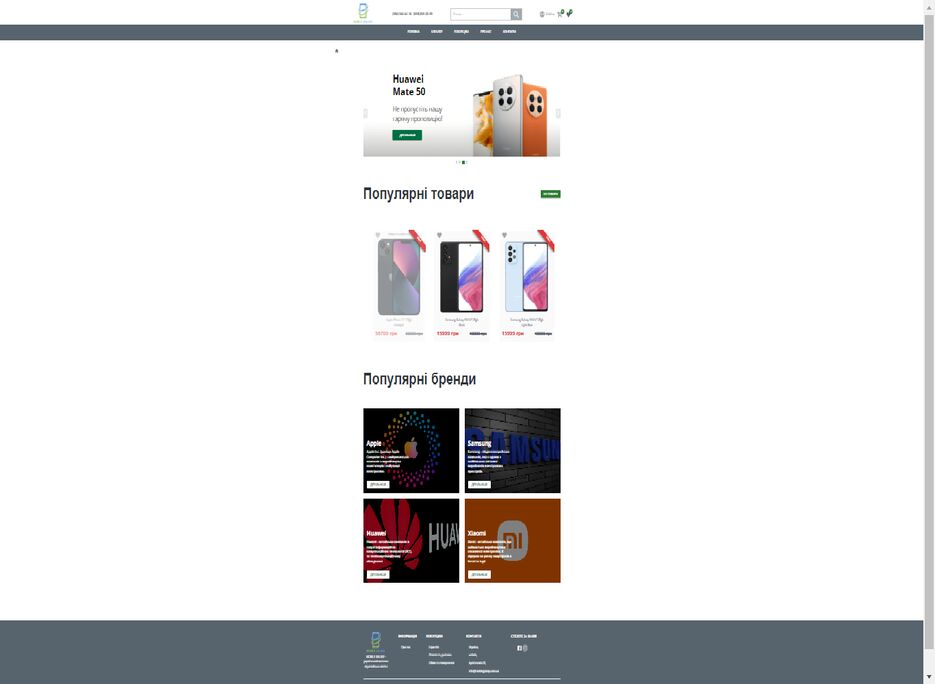Screen dimensions: 935x684
Task: Open the Xiaomi brand tile
Action: pos(512,540)
